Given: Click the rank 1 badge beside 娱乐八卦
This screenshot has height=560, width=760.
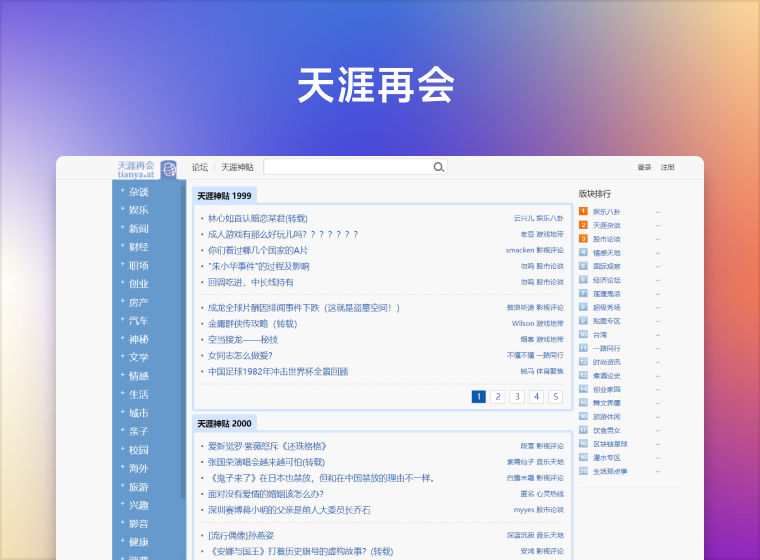Looking at the screenshot, I should (583, 212).
